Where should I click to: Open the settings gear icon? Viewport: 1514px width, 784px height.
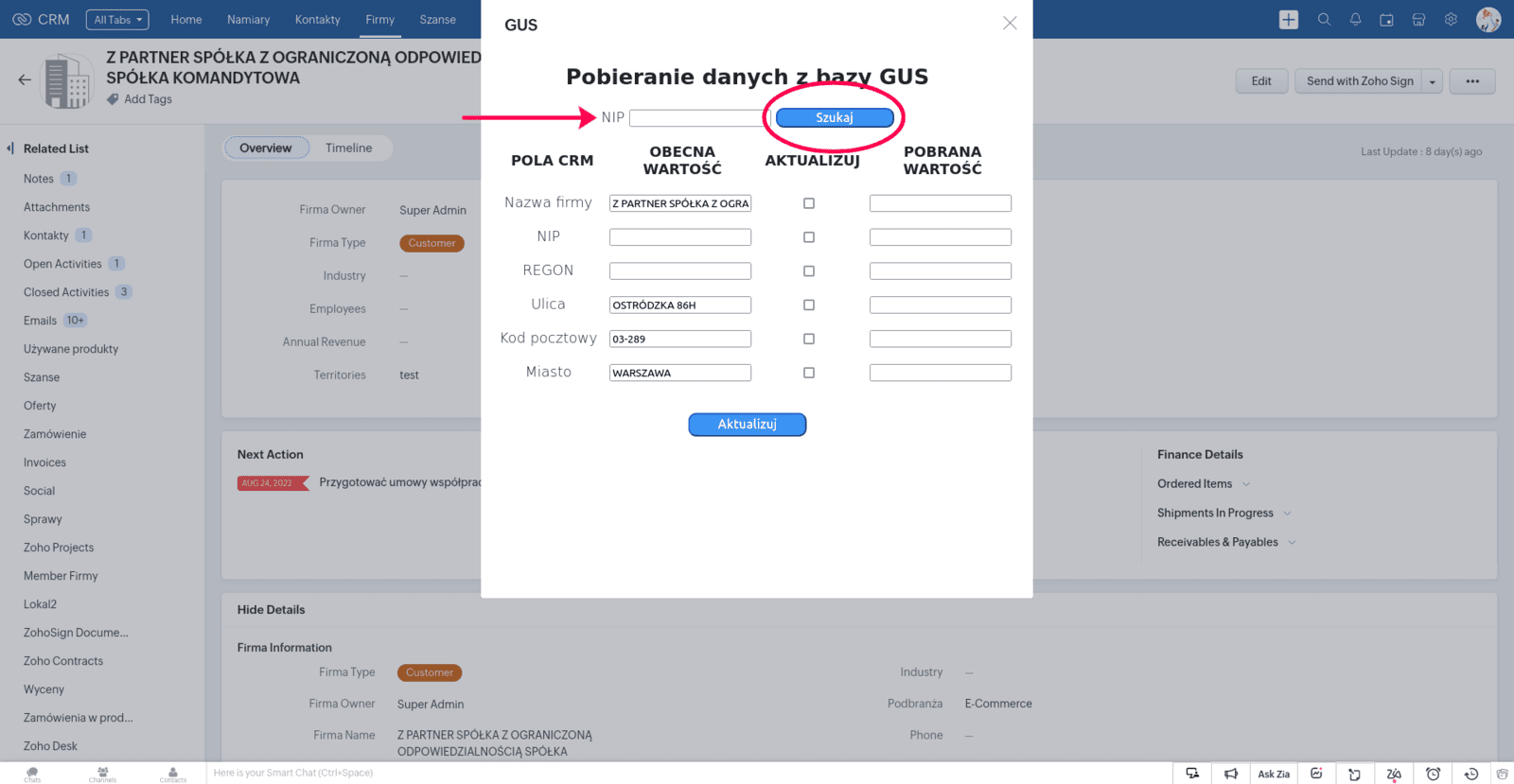click(x=1451, y=20)
